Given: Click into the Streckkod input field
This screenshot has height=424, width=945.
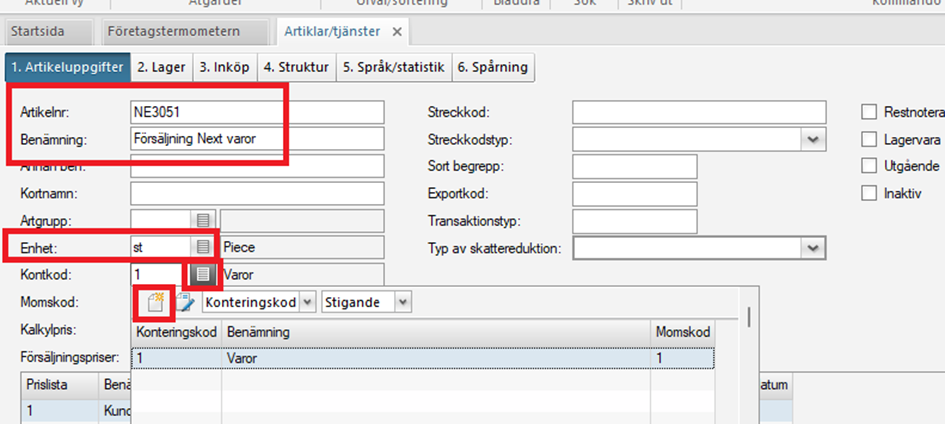Looking at the screenshot, I should click(x=699, y=111).
